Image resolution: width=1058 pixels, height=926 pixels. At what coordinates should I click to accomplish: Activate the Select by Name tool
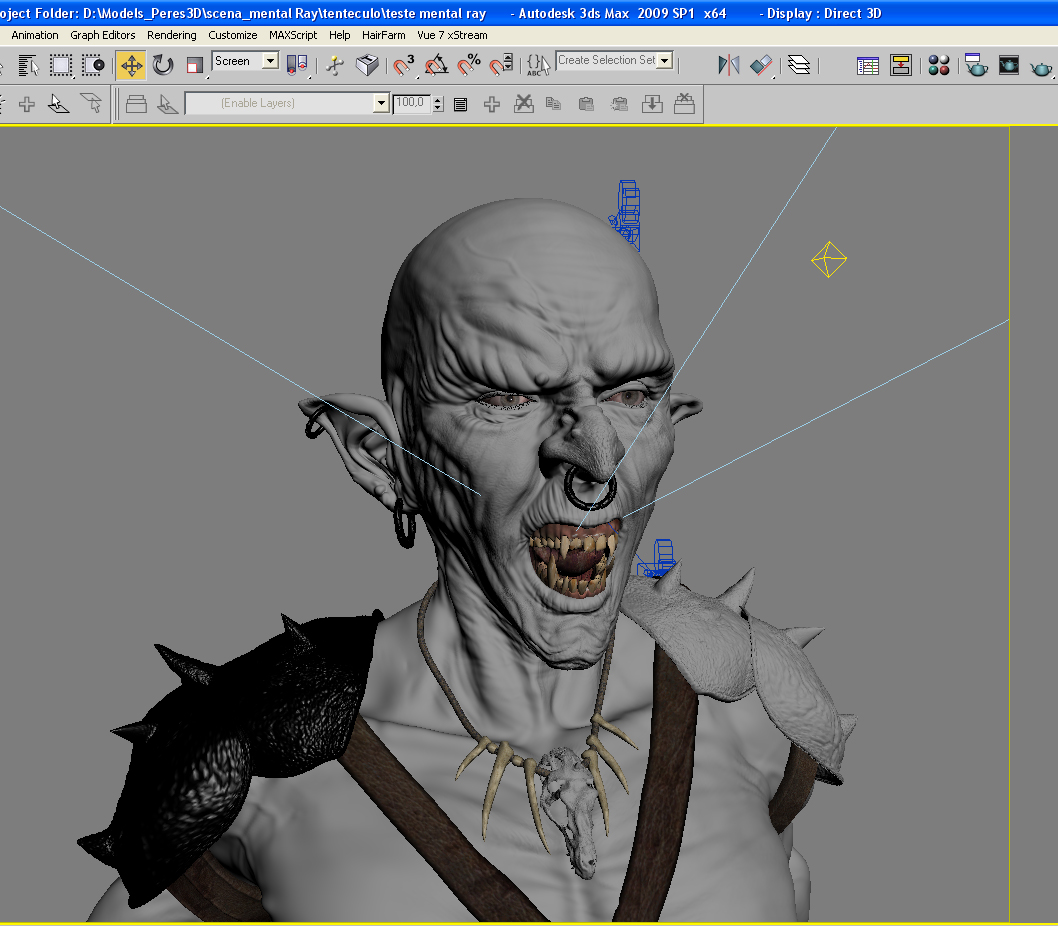click(28, 65)
